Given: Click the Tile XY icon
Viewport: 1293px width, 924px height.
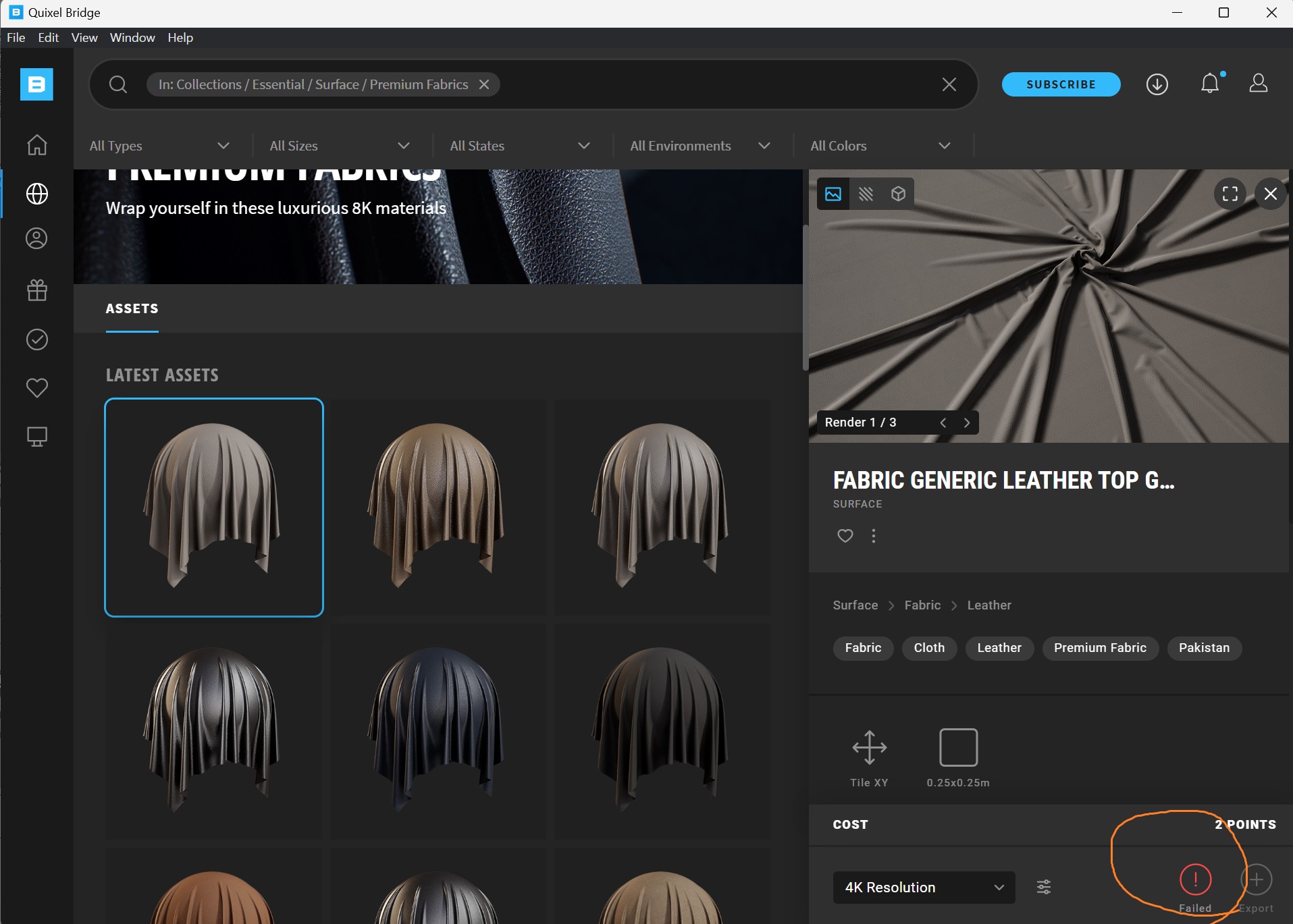Looking at the screenshot, I should 869,747.
